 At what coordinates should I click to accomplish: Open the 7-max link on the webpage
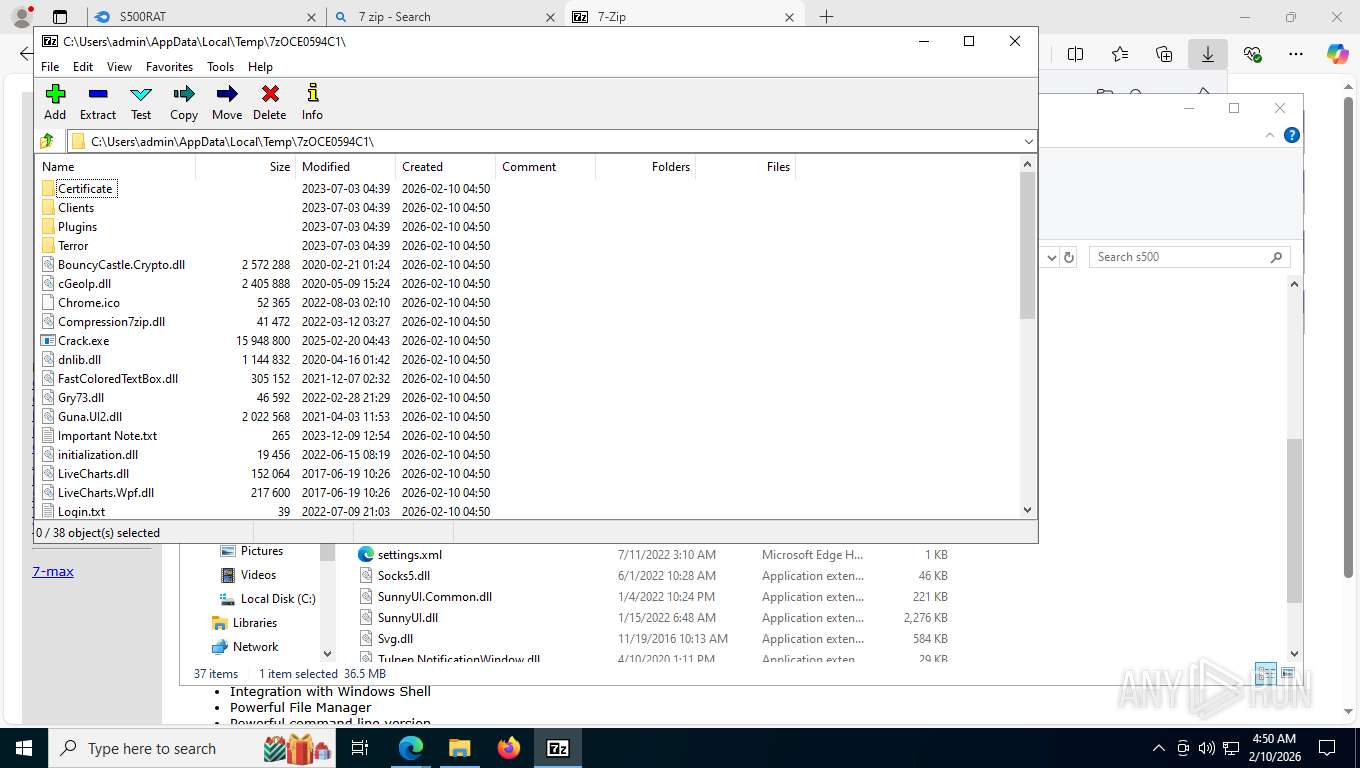(53, 572)
